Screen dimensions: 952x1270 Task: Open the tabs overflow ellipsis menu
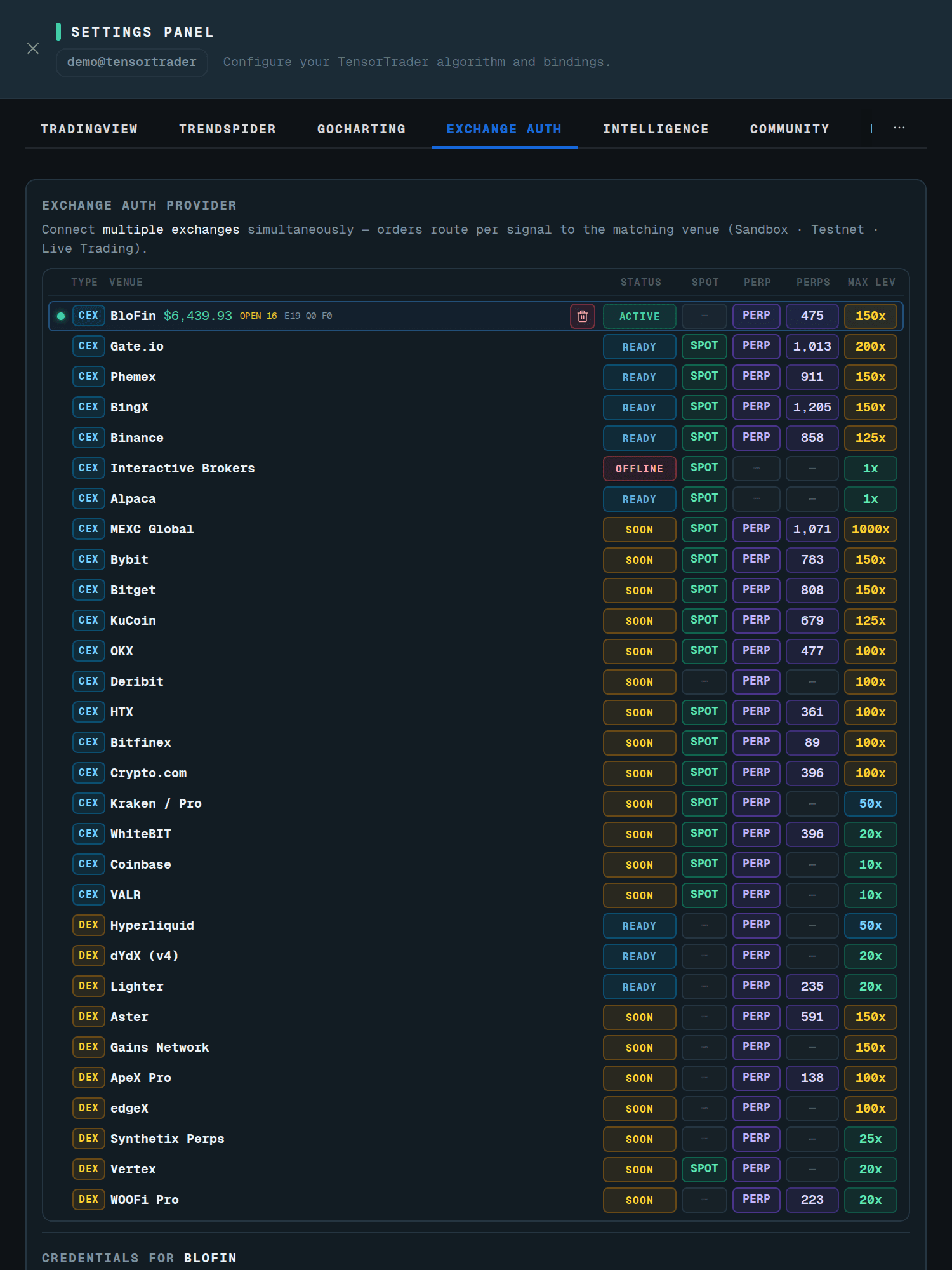pos(899,128)
